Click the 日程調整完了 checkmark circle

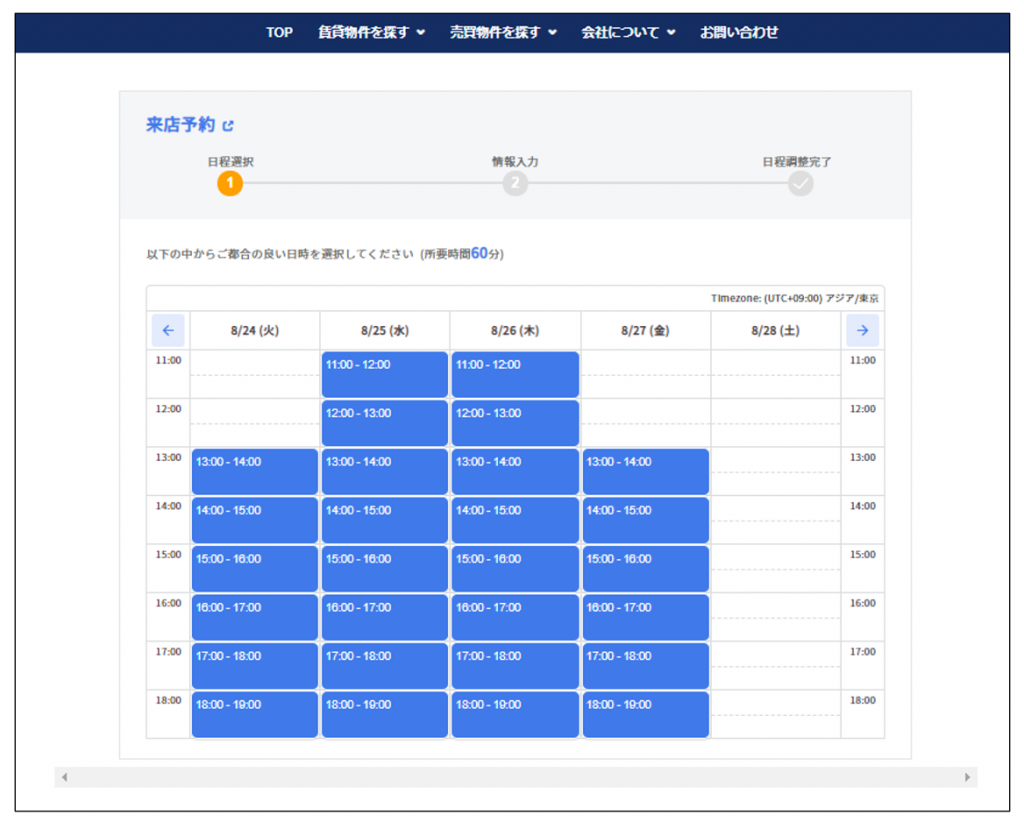pyautogui.click(x=800, y=183)
